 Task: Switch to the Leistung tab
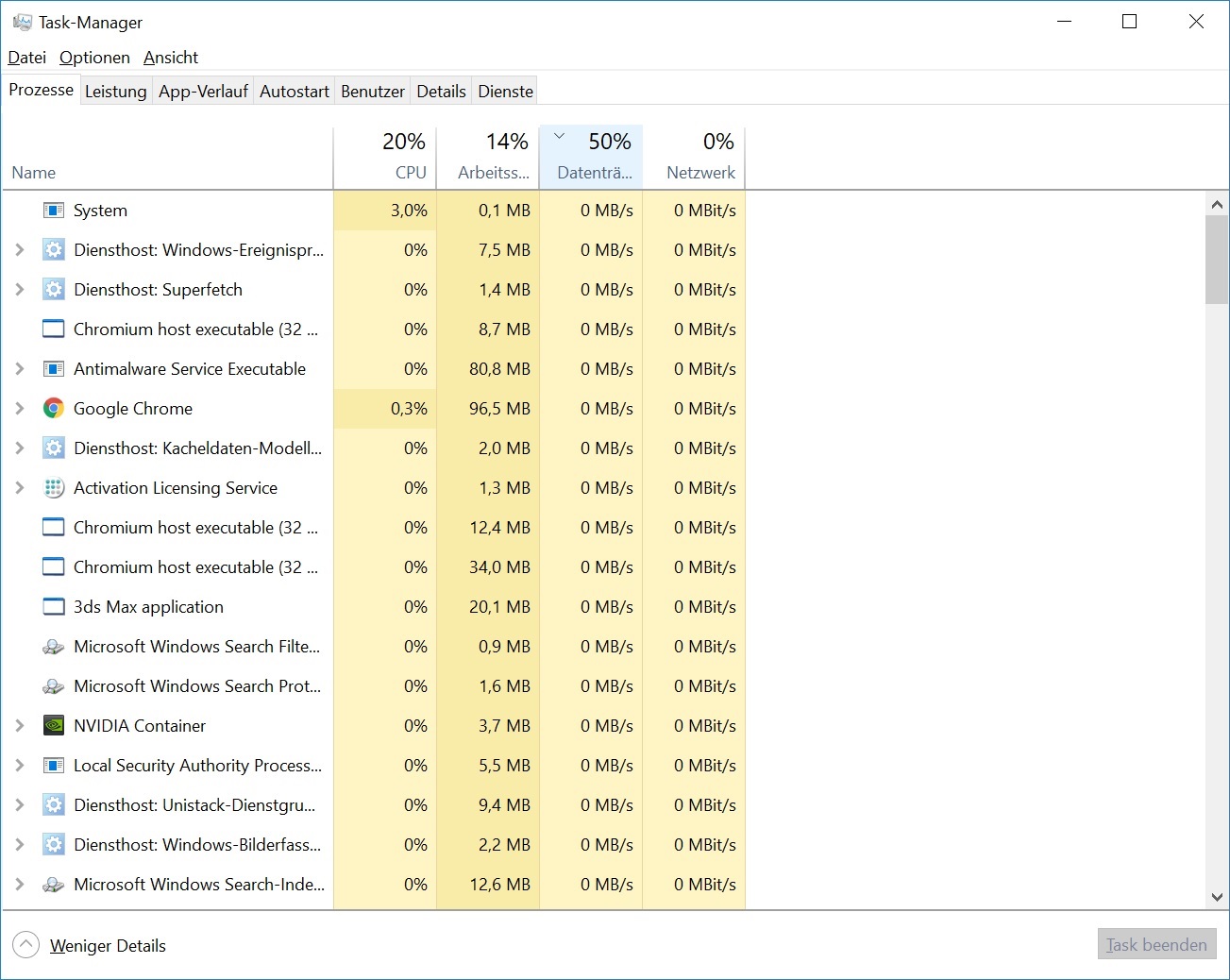pos(116,92)
